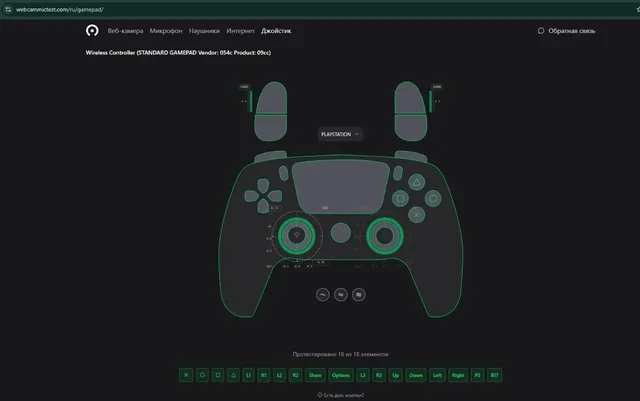Open the Обратная связь feedback link
640x401 pixels.
click(567, 31)
